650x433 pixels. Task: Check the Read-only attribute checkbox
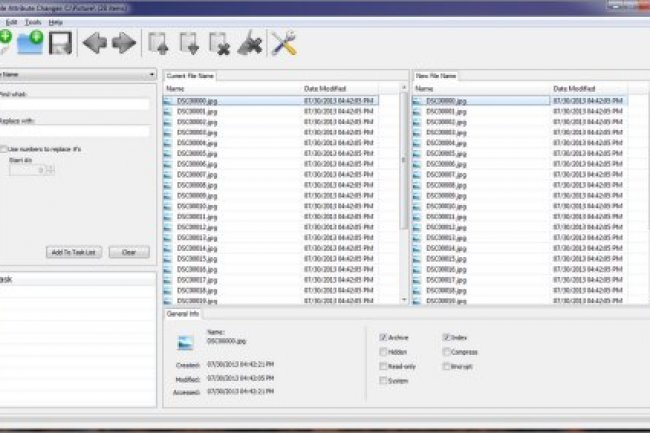click(384, 366)
